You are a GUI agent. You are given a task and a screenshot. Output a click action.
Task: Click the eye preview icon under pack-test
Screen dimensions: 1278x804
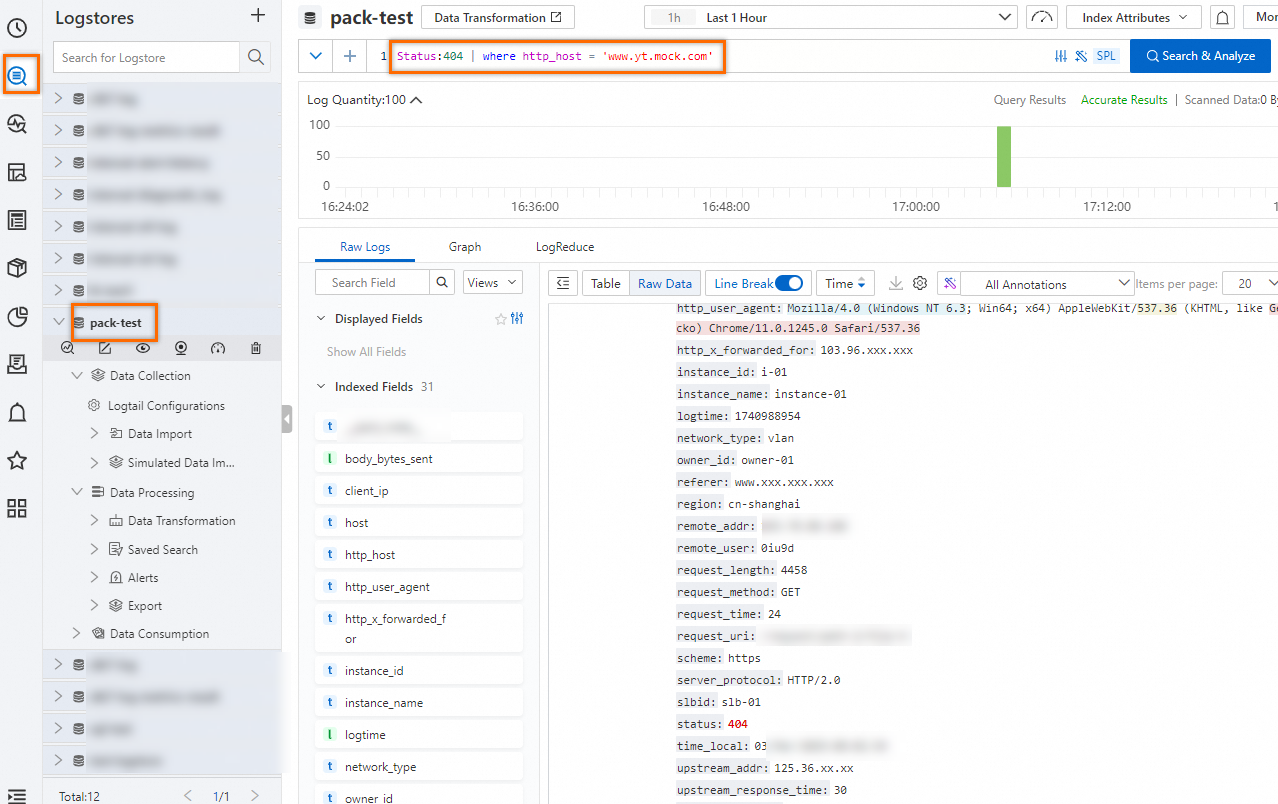[143, 348]
